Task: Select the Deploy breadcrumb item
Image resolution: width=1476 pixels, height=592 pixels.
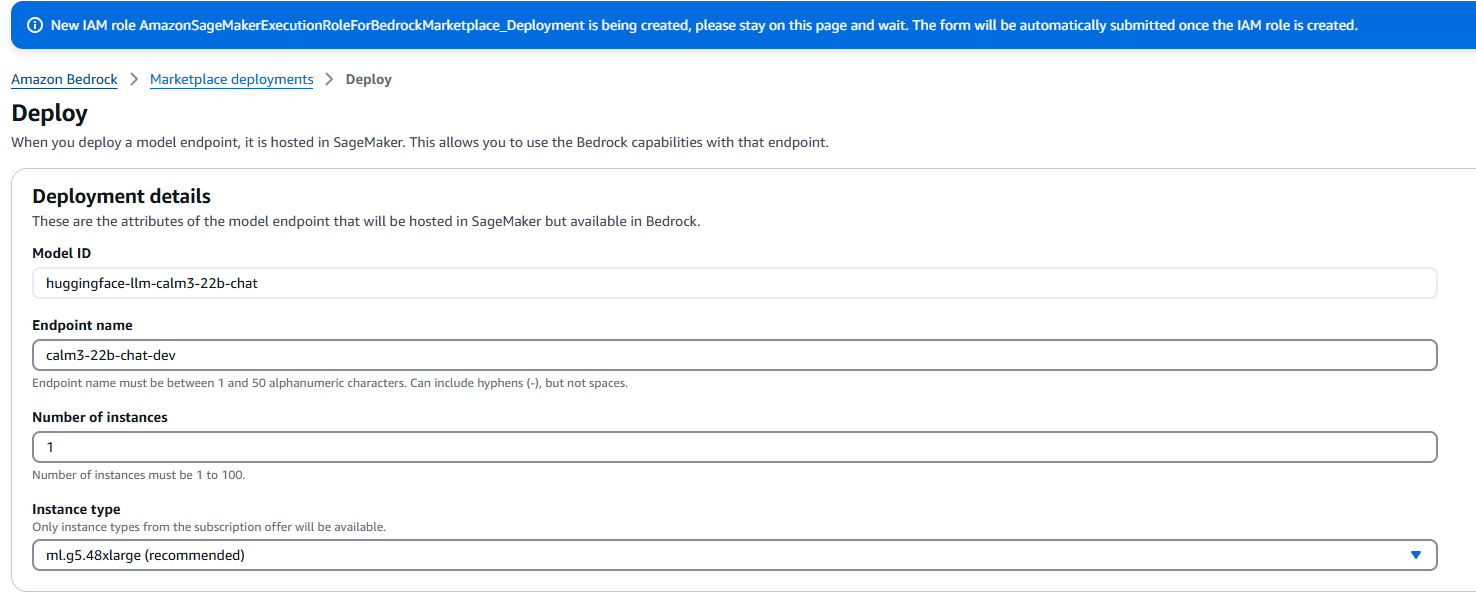Action: coord(368,79)
